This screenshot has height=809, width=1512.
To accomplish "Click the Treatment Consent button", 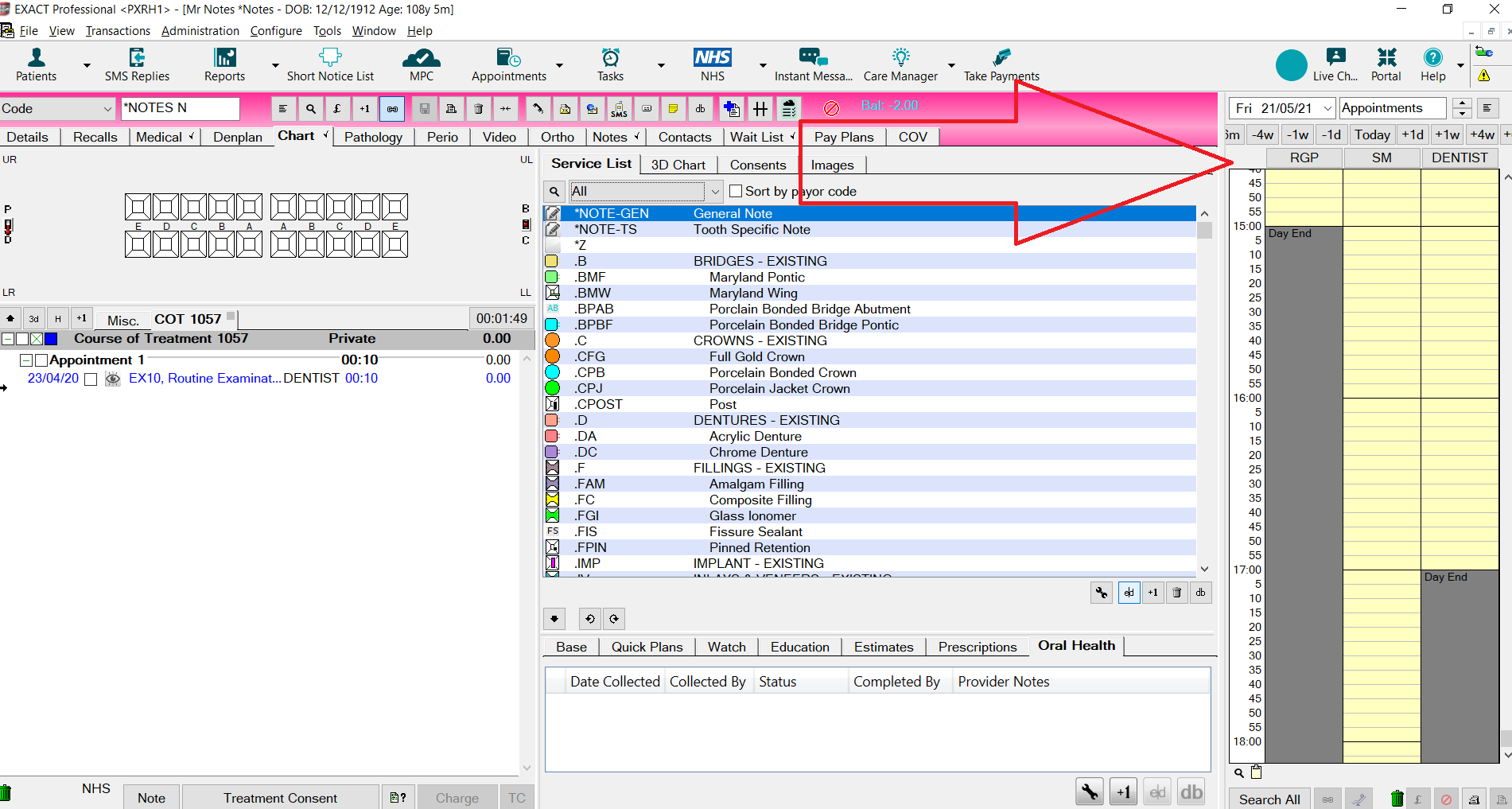I will (280, 798).
